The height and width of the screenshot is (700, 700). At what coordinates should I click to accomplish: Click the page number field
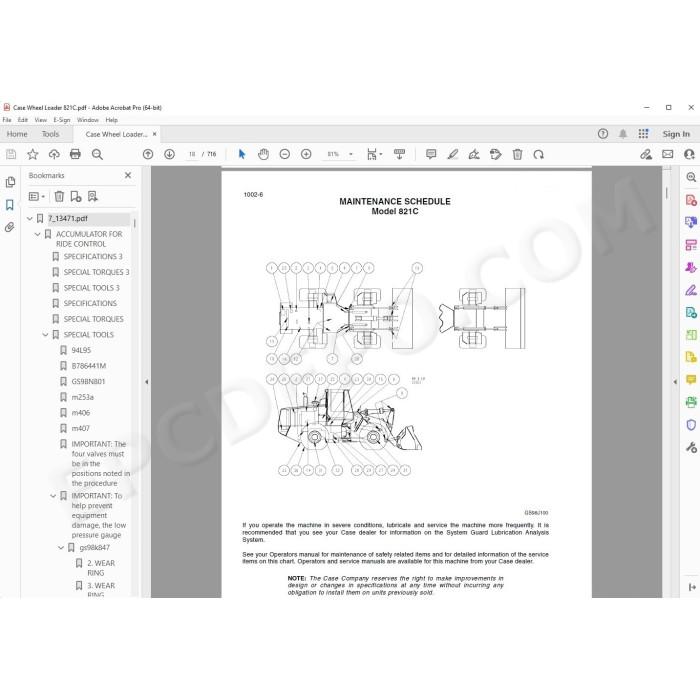coord(192,154)
